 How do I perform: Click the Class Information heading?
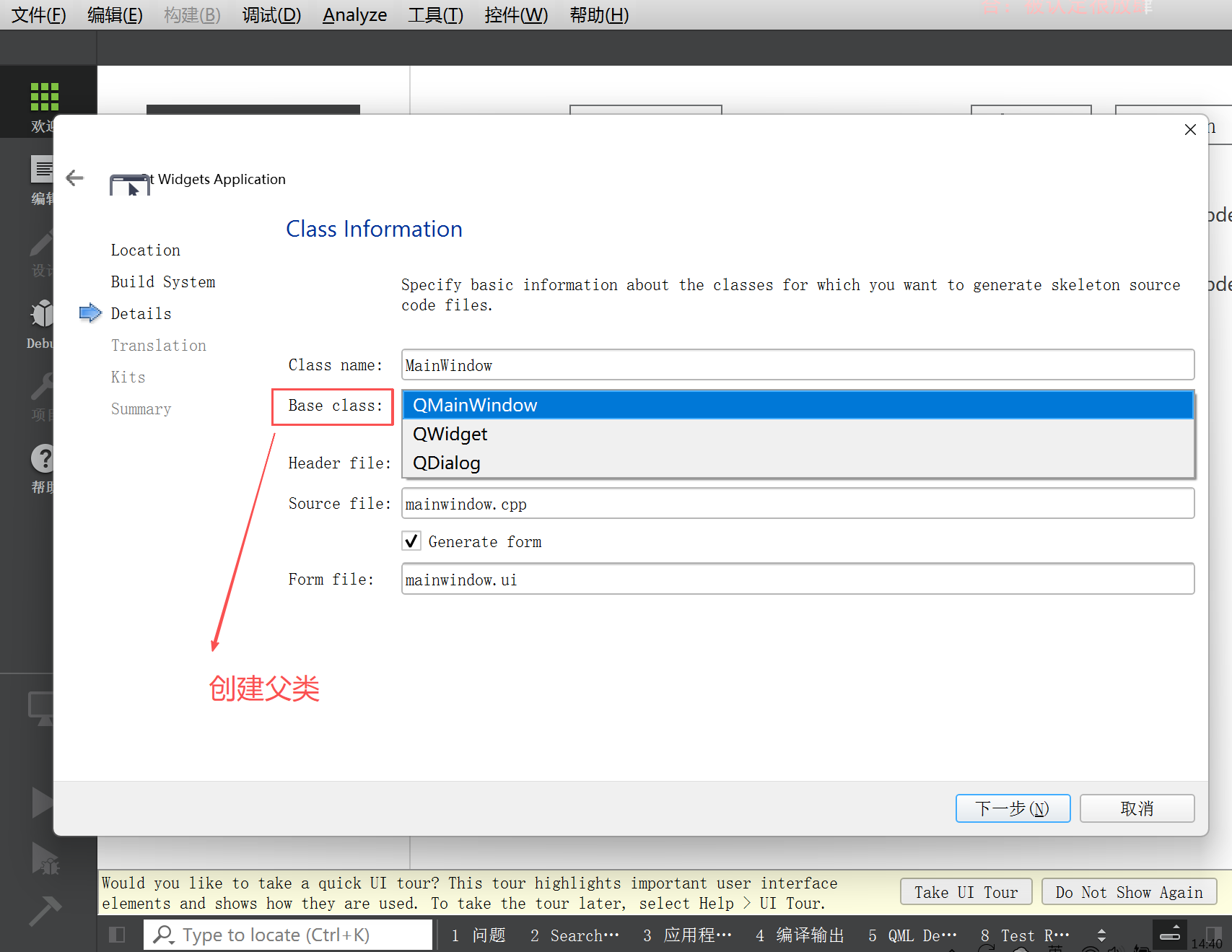click(x=374, y=229)
